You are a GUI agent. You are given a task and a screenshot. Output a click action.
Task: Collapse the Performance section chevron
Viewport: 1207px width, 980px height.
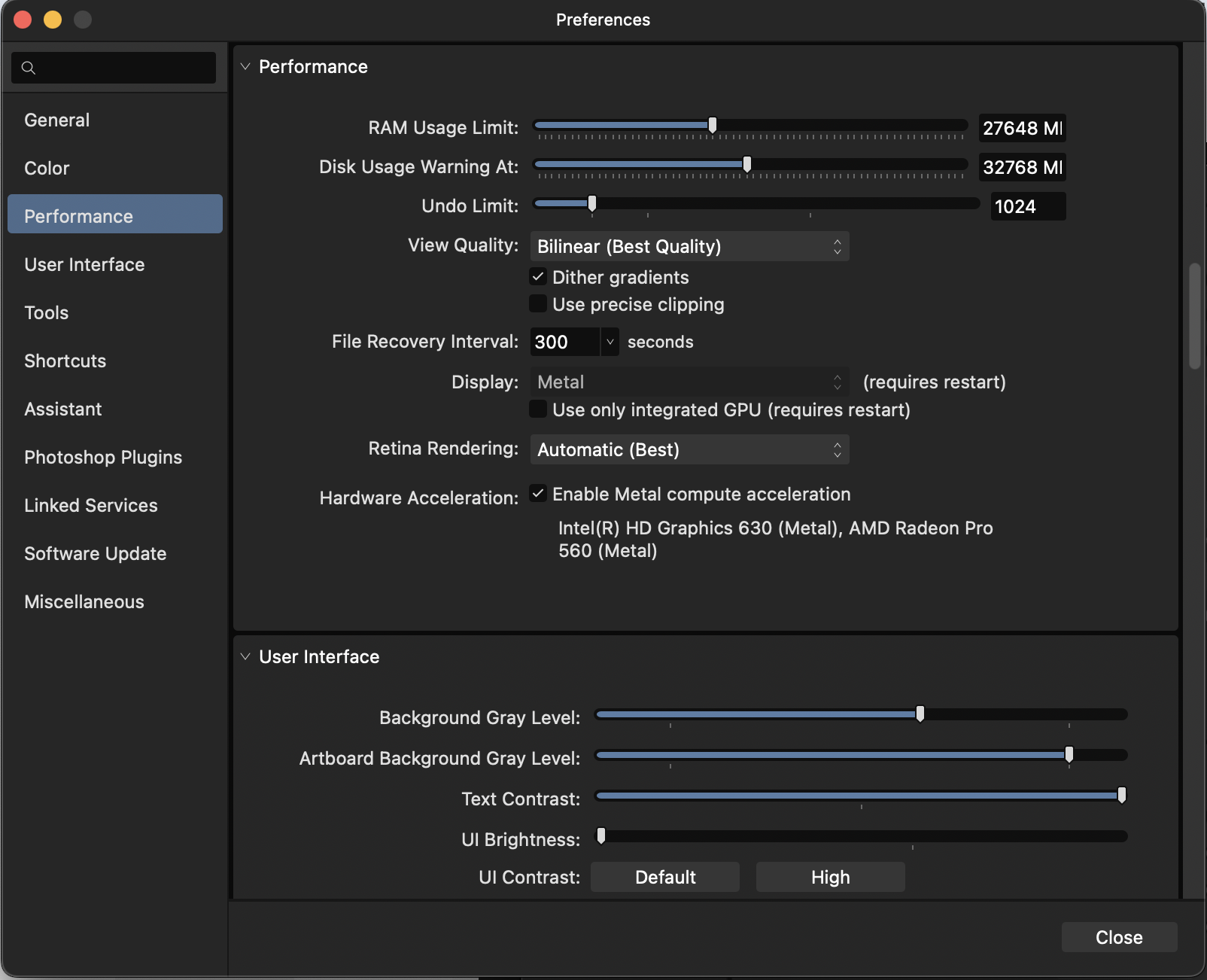click(x=245, y=67)
